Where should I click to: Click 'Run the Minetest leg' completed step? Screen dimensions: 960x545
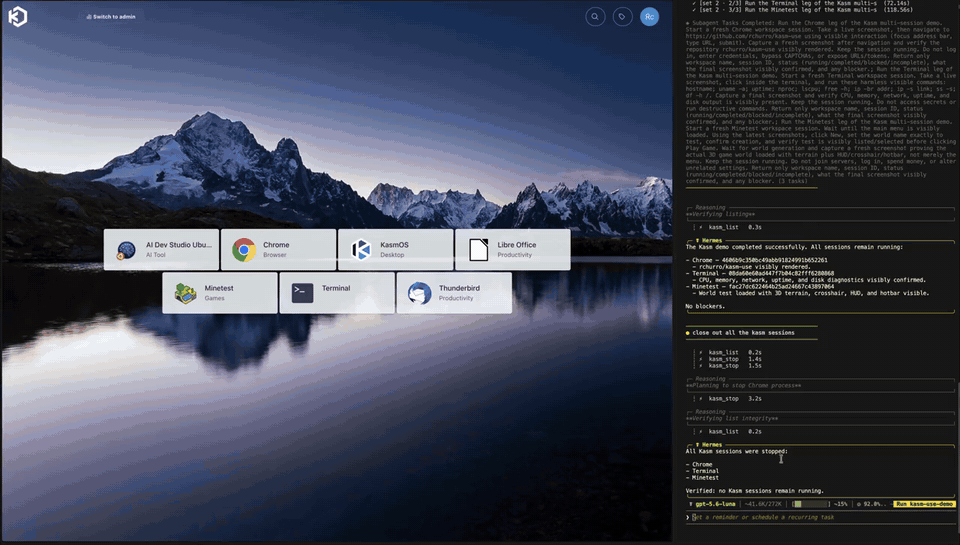point(803,10)
